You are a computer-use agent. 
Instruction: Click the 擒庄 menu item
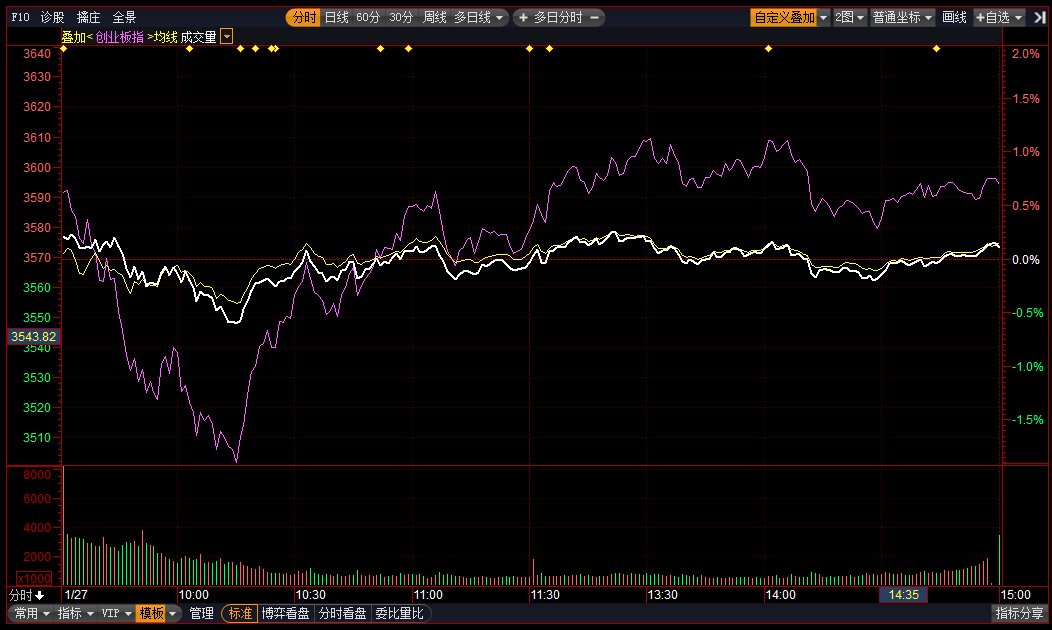(x=89, y=17)
